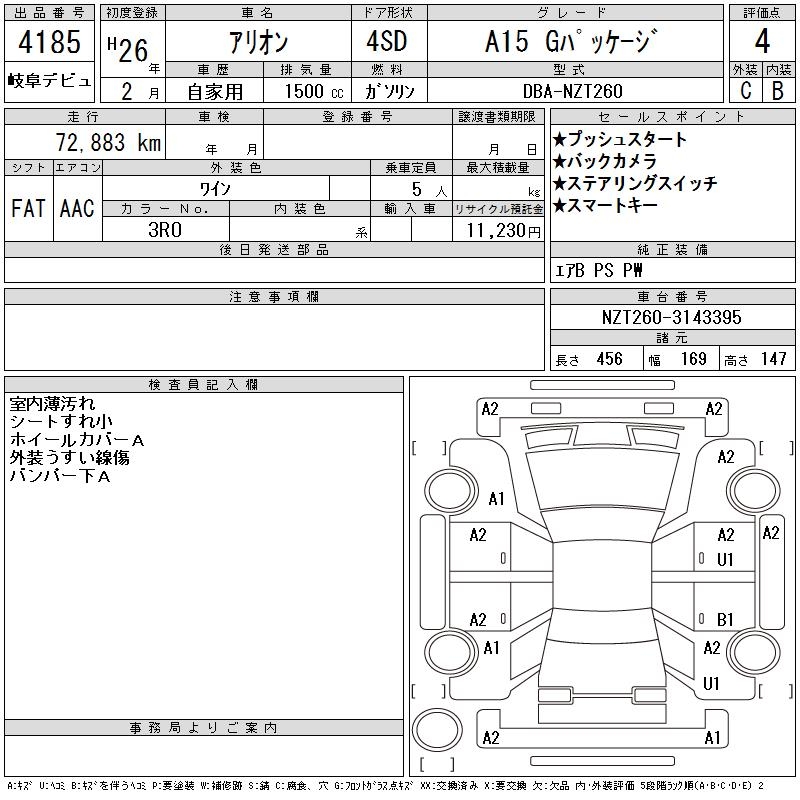Click the car name アリオン
The width and height of the screenshot is (800, 800).
259,42
